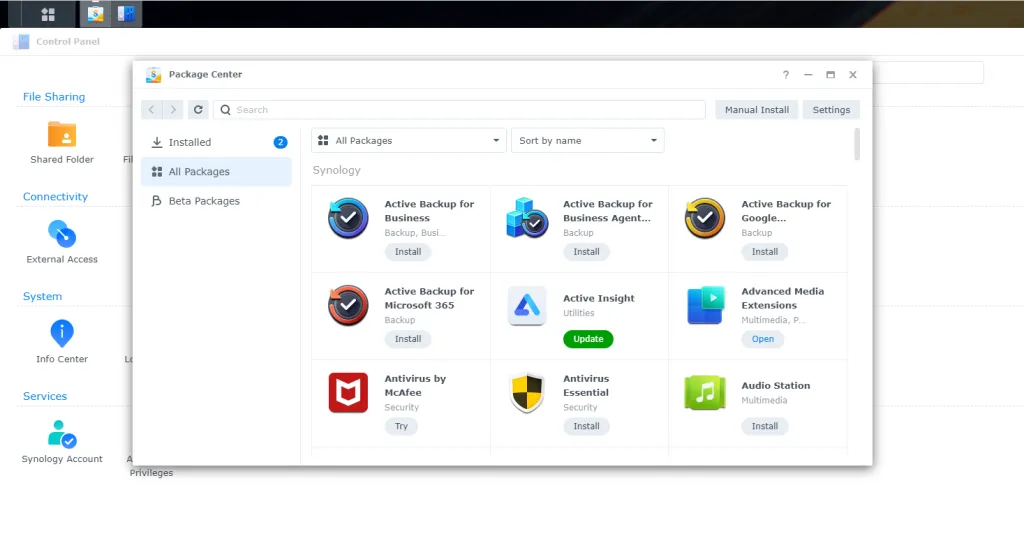
Task: Update the Active Insight package
Action: pos(588,339)
